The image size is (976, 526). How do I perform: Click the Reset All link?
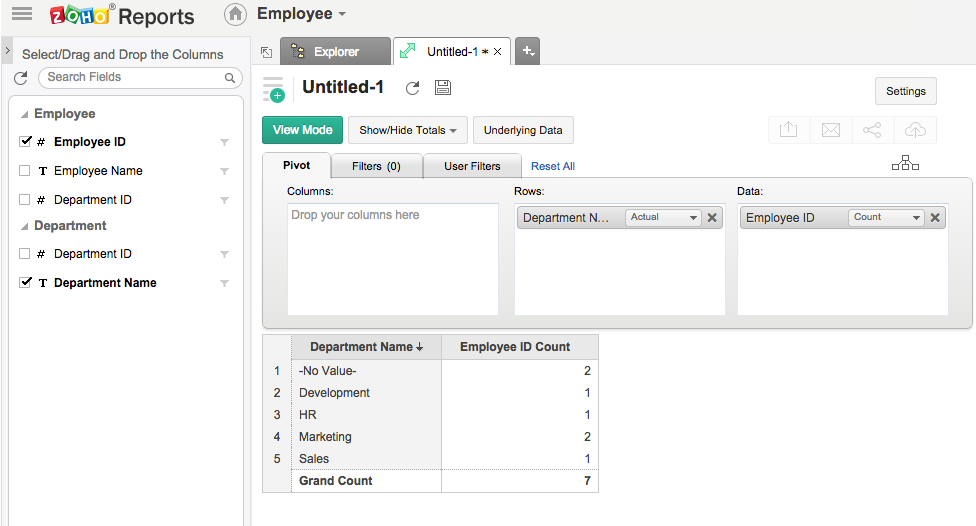(x=552, y=166)
